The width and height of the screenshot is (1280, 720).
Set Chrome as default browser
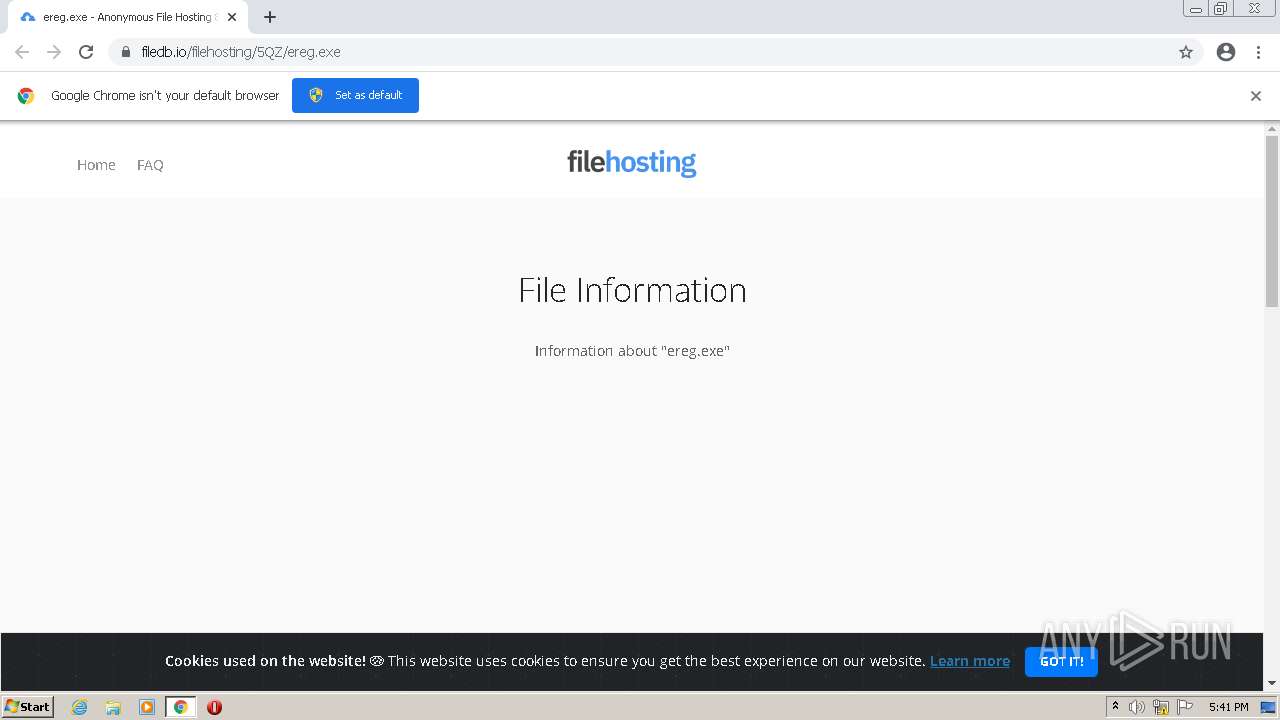(355, 95)
